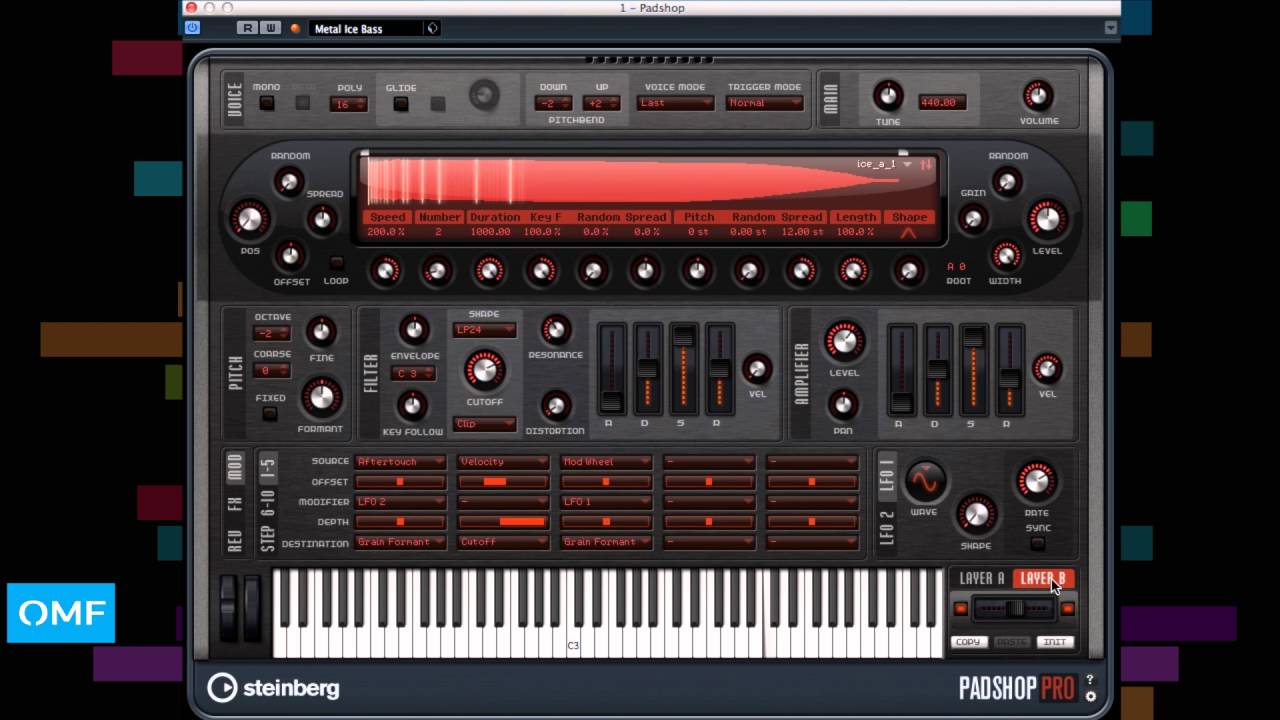Select the REV page tab
This screenshot has width=1280, height=720.
[x=235, y=539]
